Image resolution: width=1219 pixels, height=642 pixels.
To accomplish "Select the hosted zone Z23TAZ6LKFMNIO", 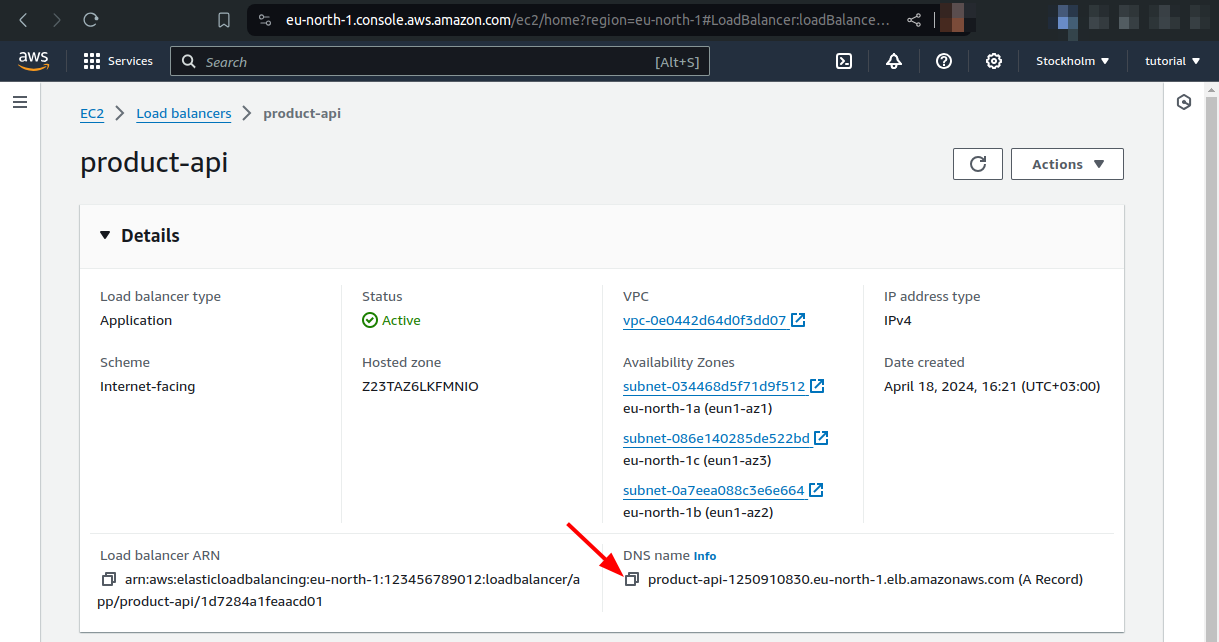I will (420, 387).
